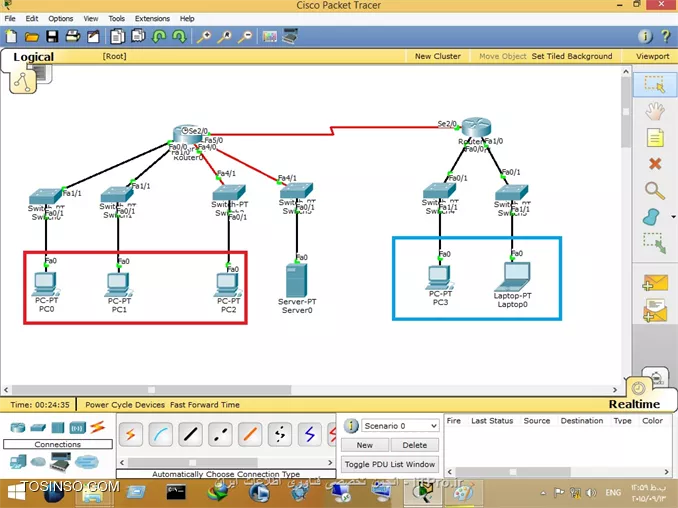Select the Wireless Devices category icon
Viewport: 678px width, 508px height.
point(77,428)
